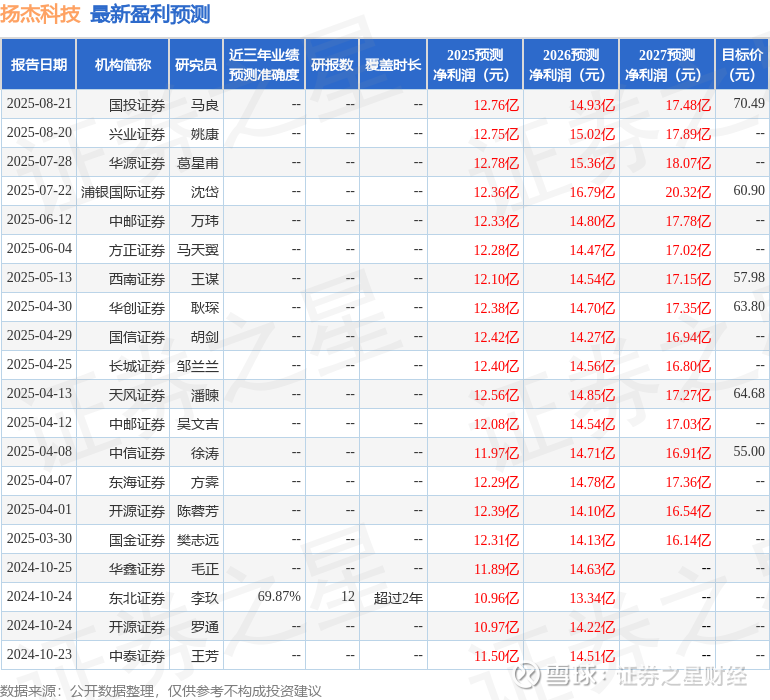Image resolution: width=770 pixels, height=700 pixels.
Task: Select the 国金证券 institution cell
Action: pos(123,539)
